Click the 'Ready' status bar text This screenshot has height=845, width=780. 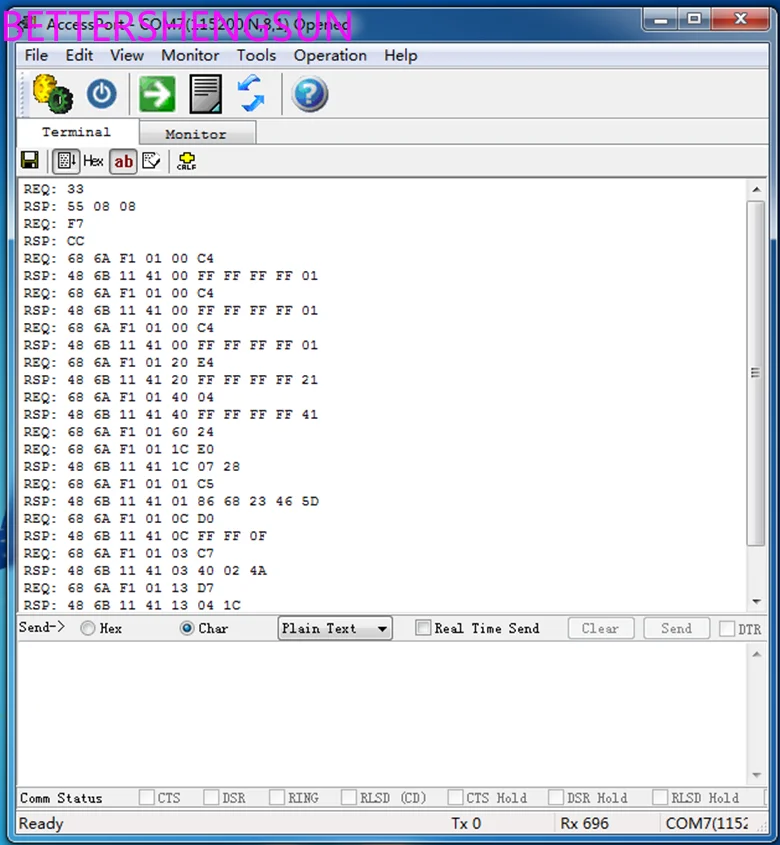tap(41, 823)
